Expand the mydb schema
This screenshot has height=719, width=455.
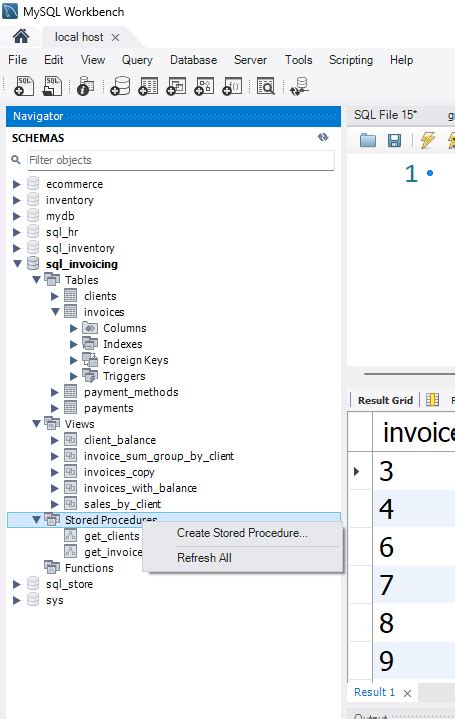17,216
